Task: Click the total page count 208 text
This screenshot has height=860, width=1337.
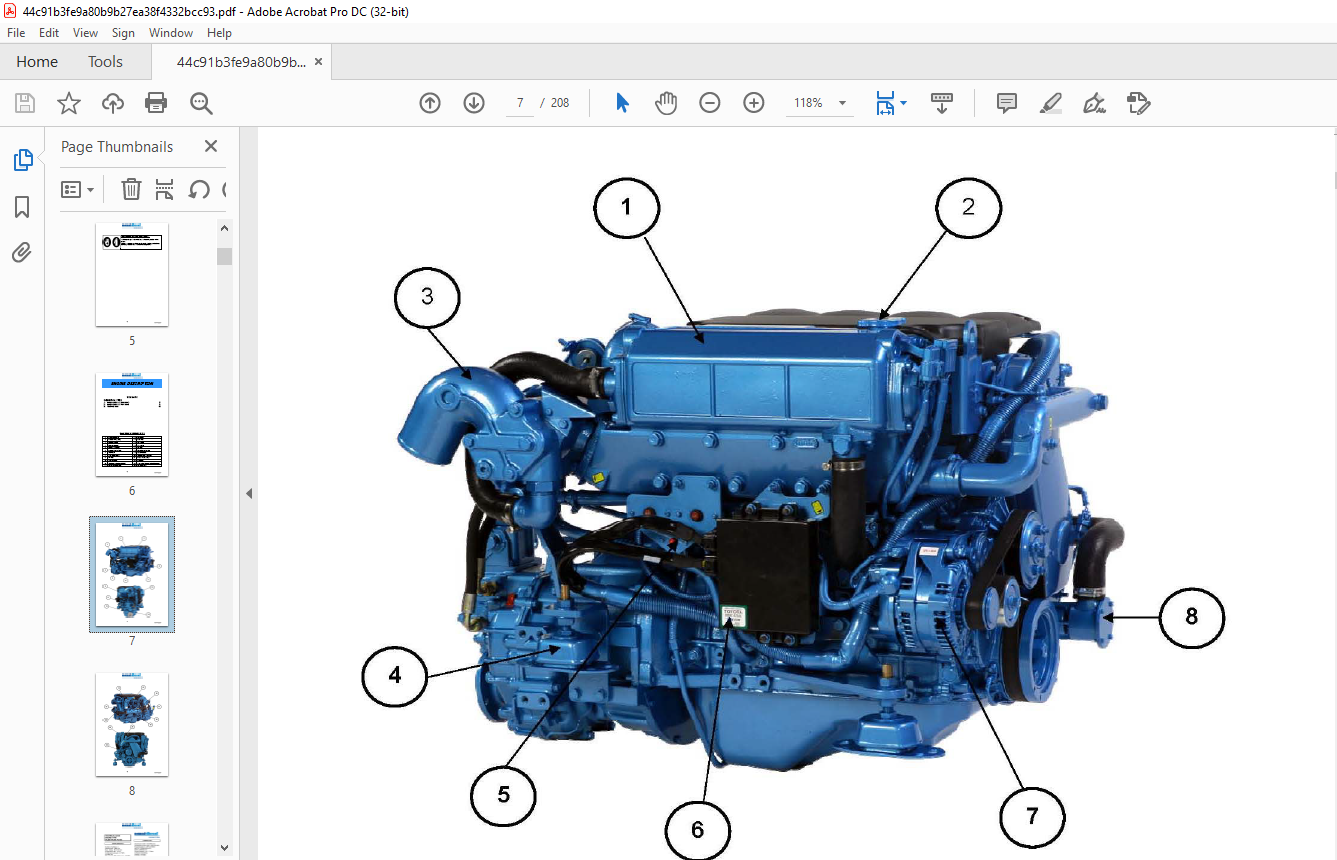Action: (x=560, y=103)
